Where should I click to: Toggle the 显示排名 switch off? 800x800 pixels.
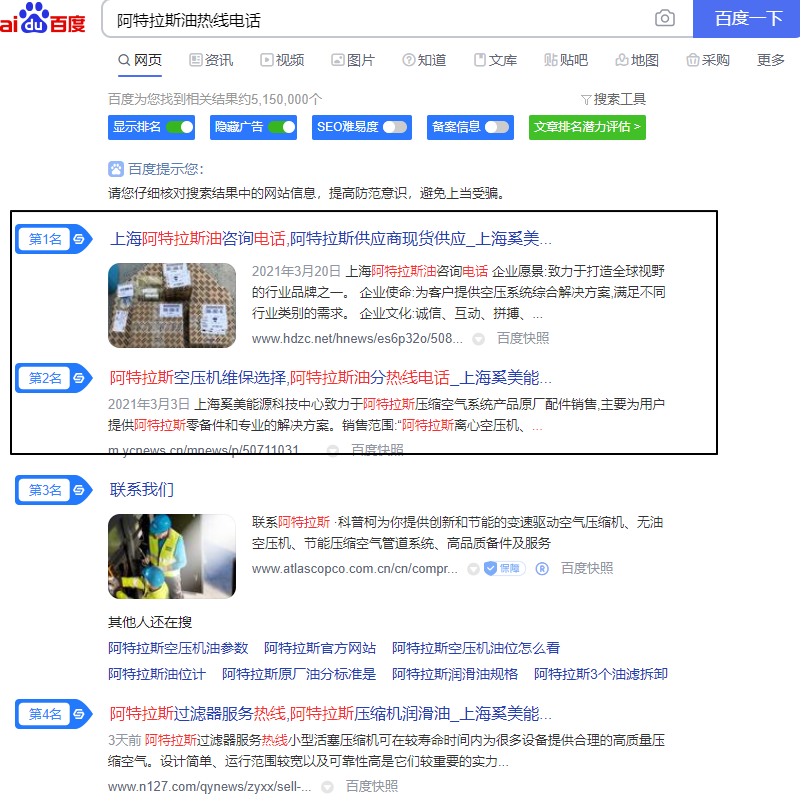(180, 127)
